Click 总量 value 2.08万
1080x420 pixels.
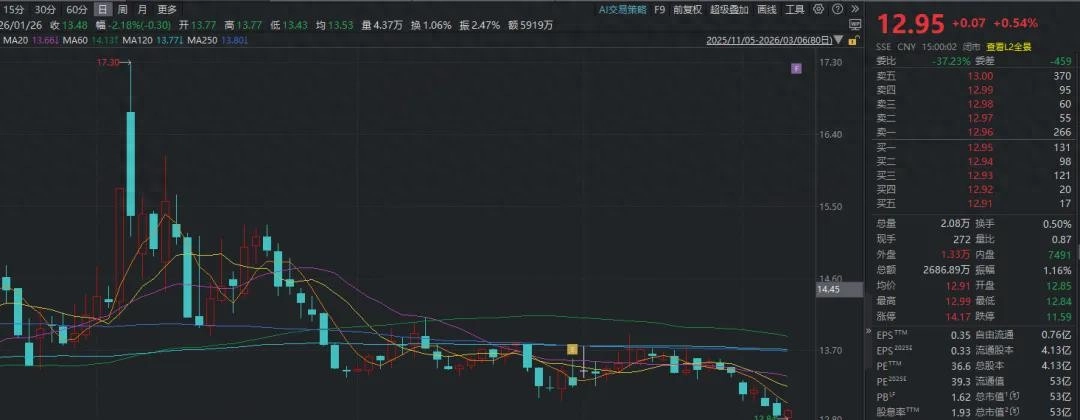(955, 224)
